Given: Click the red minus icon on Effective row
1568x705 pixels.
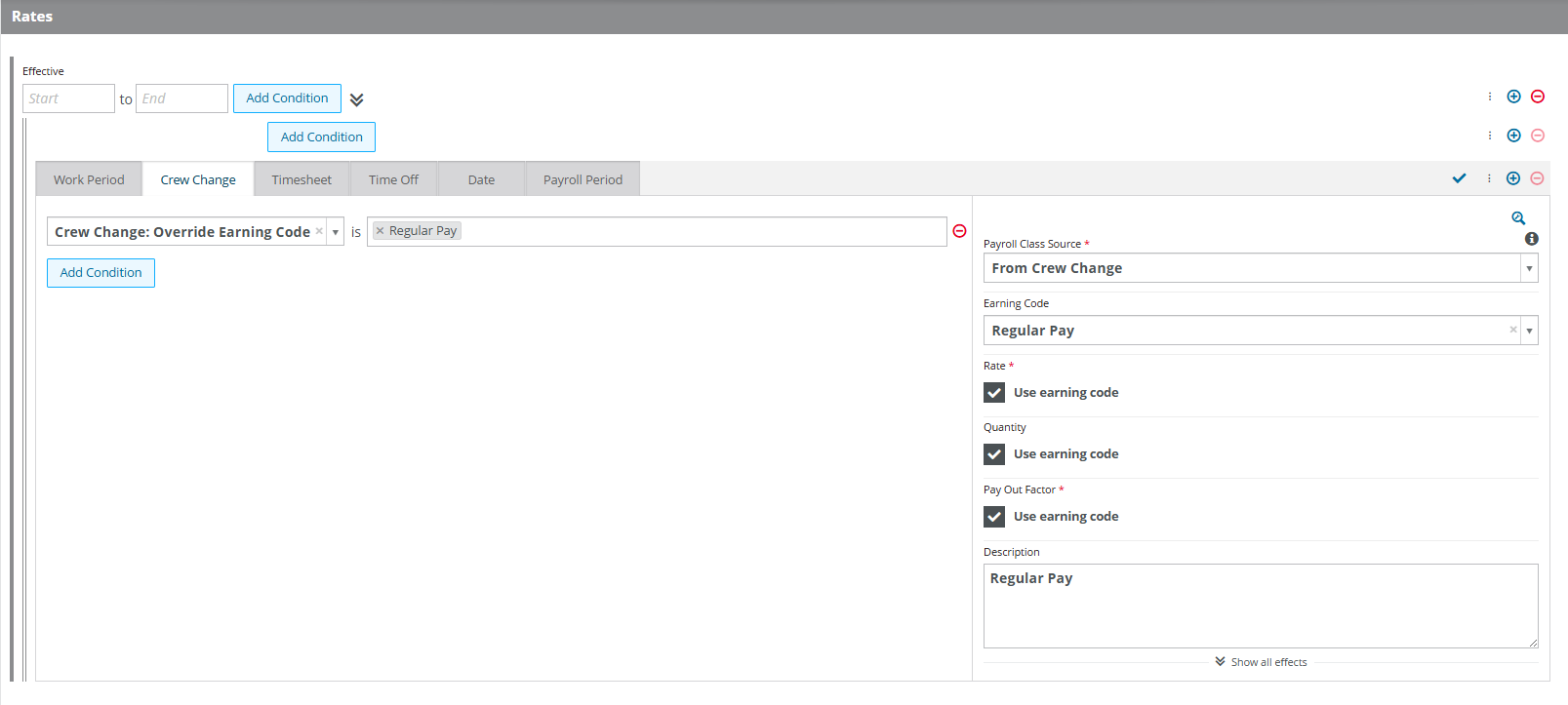Looking at the screenshot, I should (x=1538, y=97).
